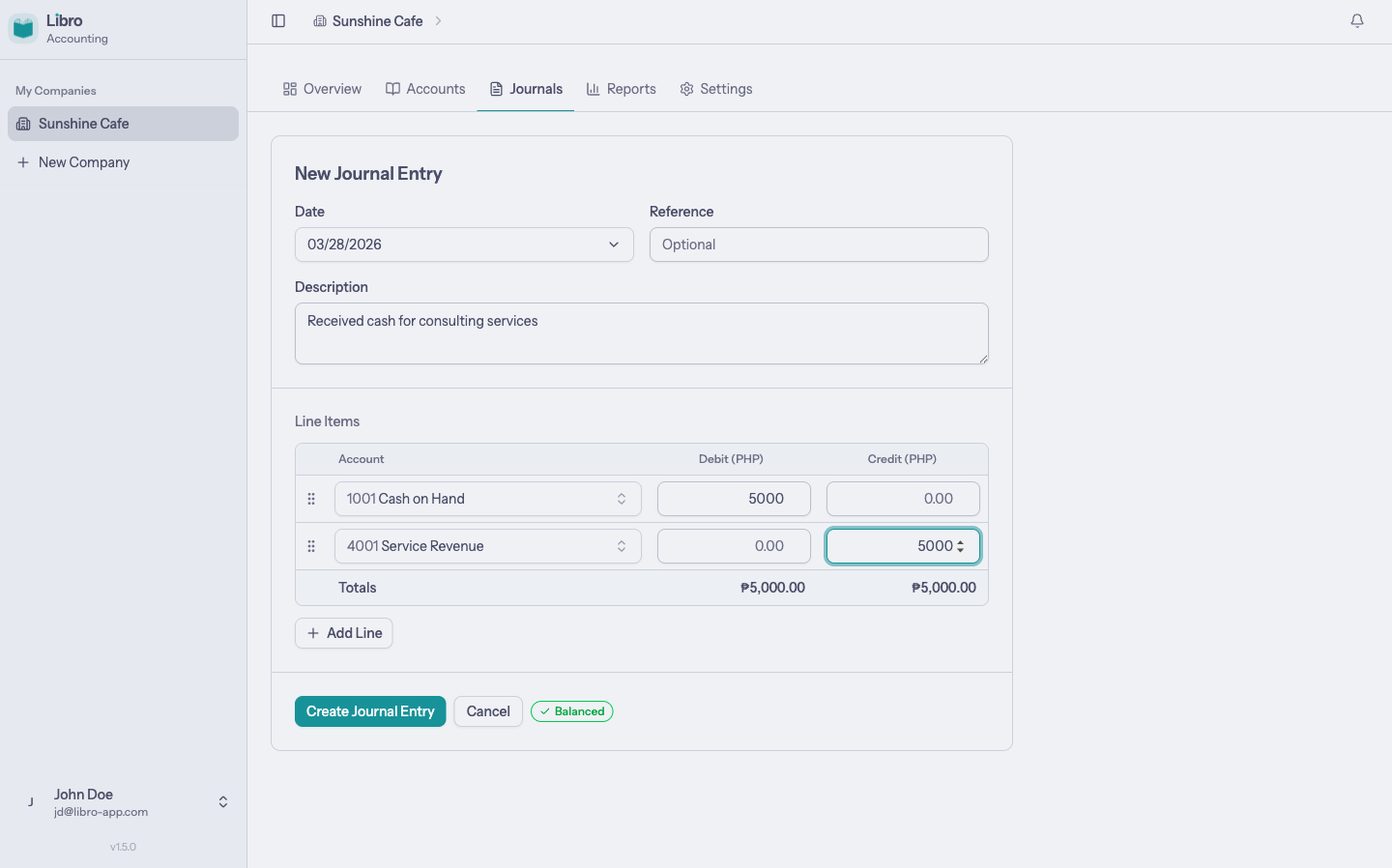Collapse the sidebar with the panel icon
1392x868 pixels.
[278, 20]
